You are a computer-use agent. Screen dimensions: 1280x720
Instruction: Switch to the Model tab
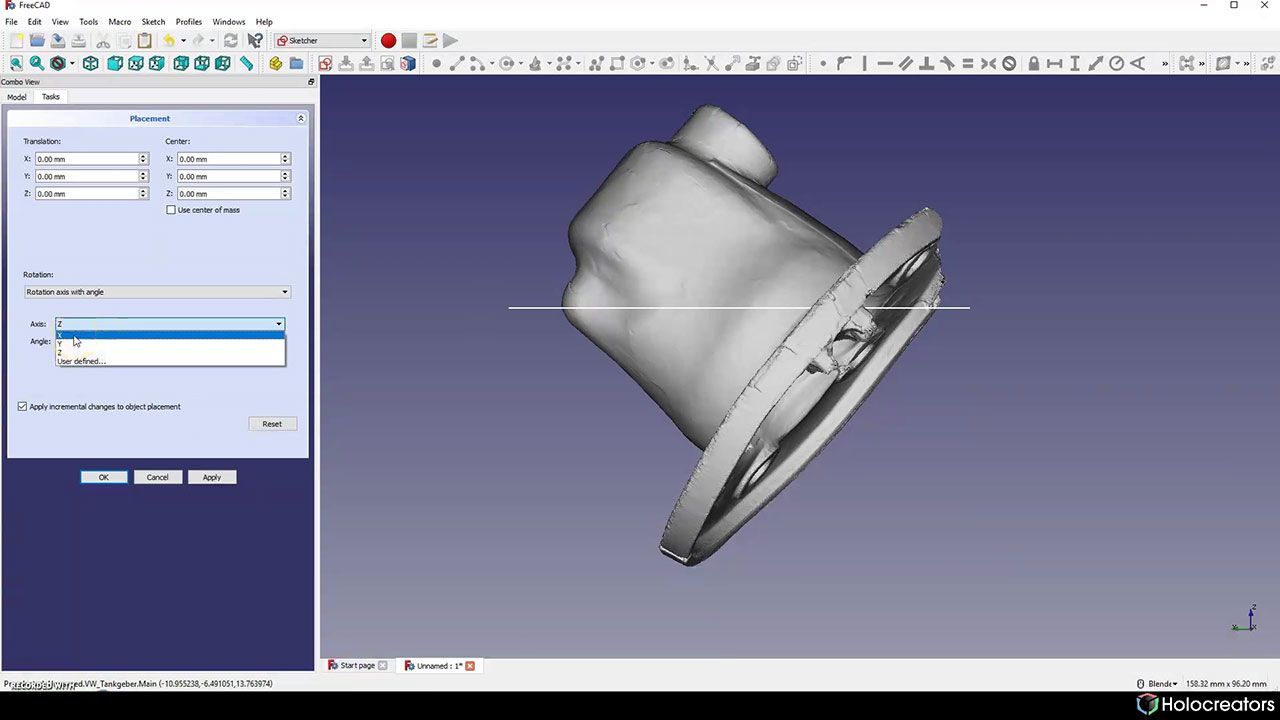pyautogui.click(x=16, y=96)
